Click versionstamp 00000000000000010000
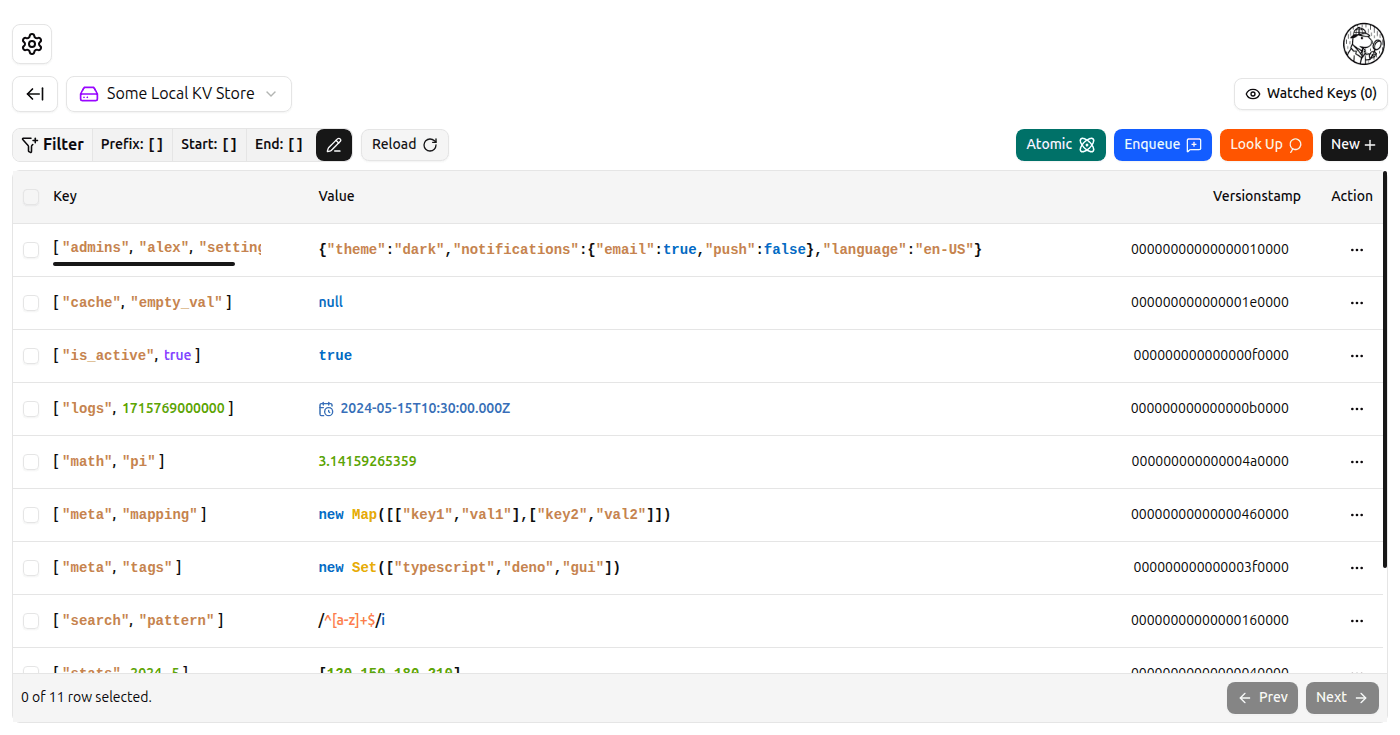 (x=1210, y=250)
